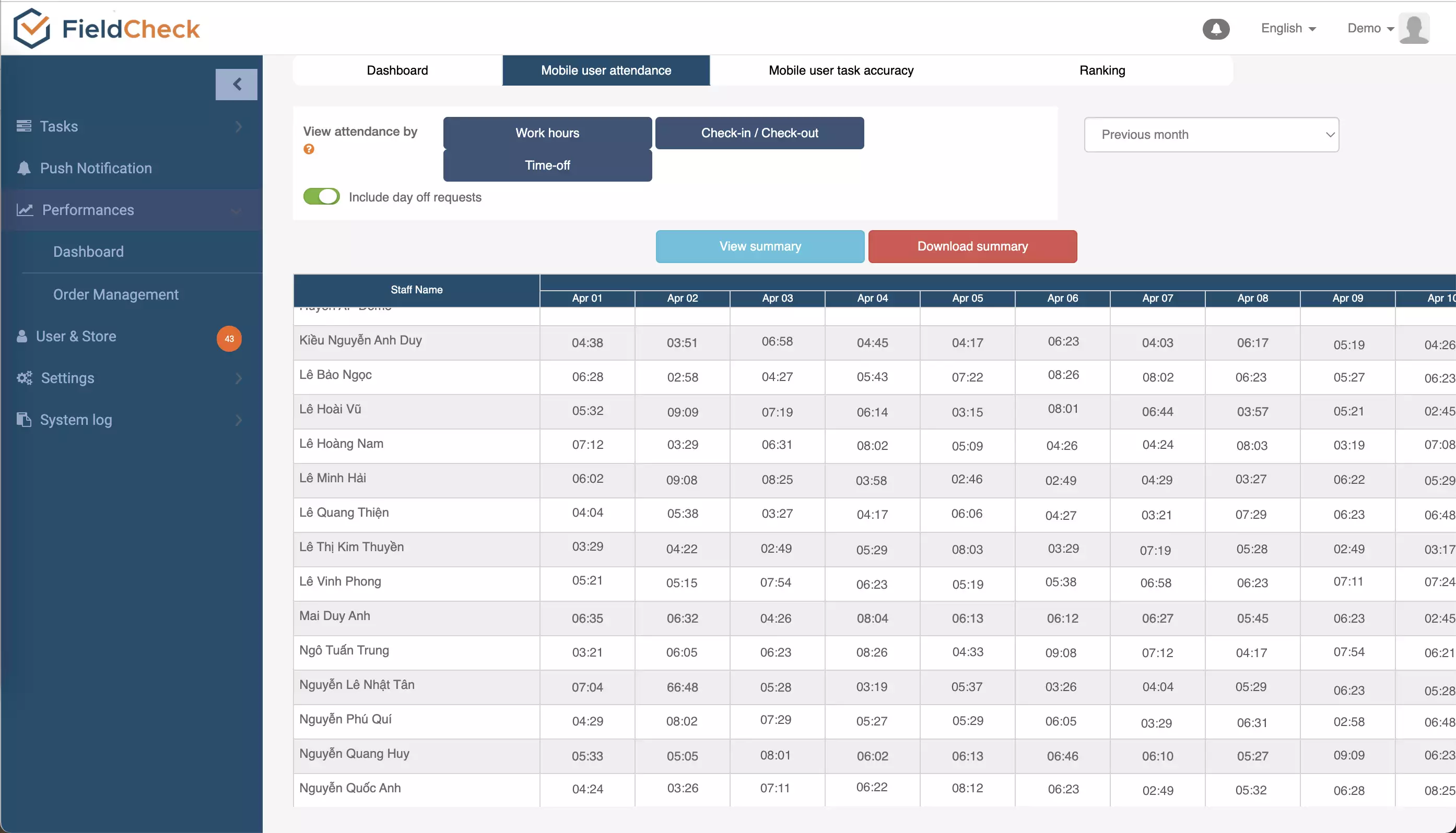This screenshot has height=833, width=1456.
Task: Click the Download summary button
Action: pyautogui.click(x=972, y=246)
